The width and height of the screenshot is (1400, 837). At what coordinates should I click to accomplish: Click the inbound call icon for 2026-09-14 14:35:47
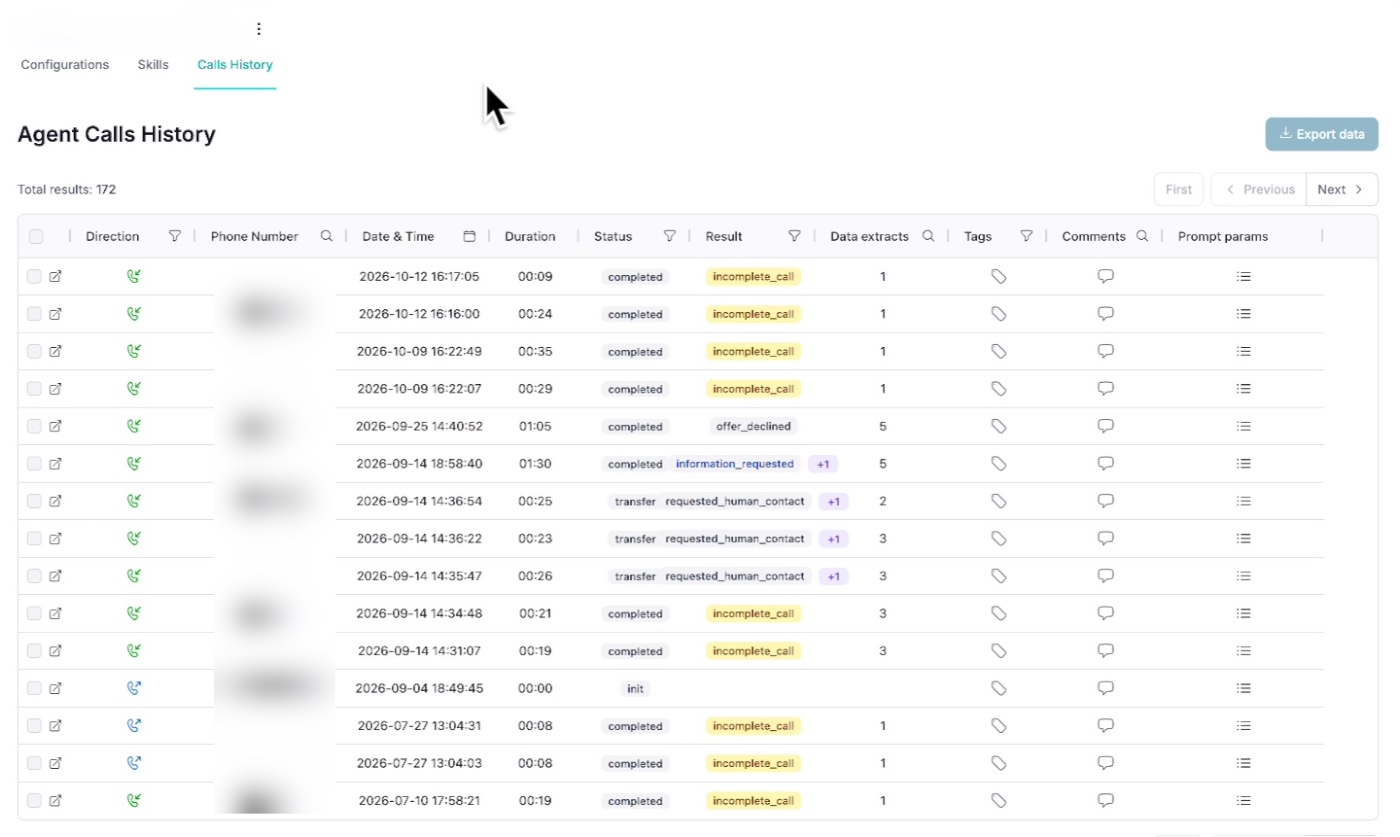(134, 576)
